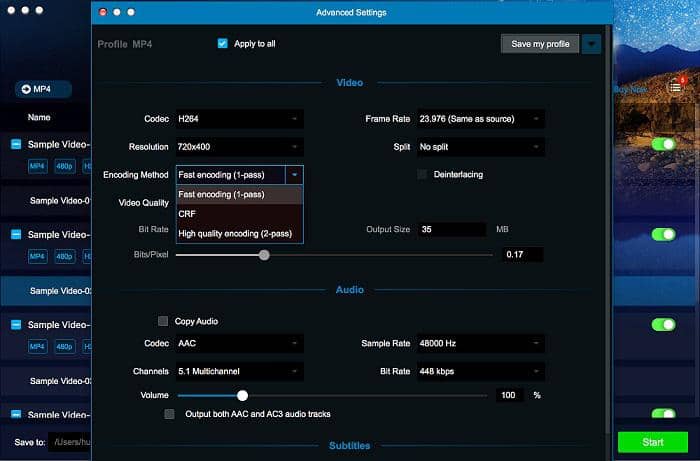This screenshot has width=700, height=461.
Task: Click the Save my profile button
Action: point(539,44)
